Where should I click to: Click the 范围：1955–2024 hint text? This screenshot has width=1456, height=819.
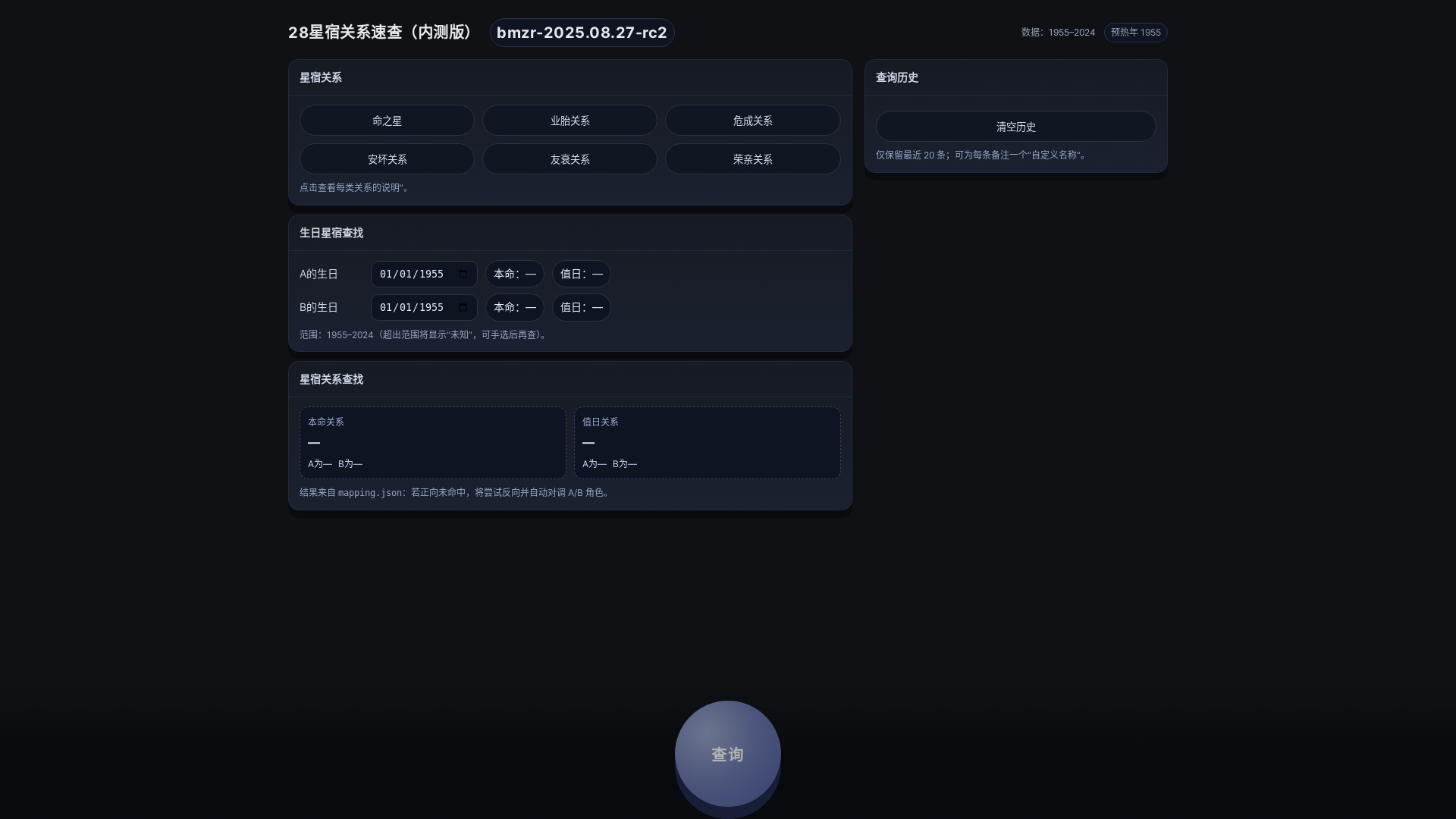pos(425,334)
